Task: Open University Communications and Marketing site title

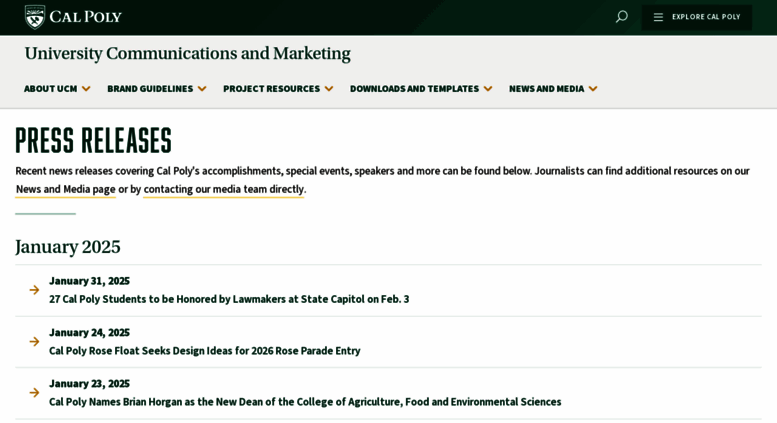Action: point(188,53)
